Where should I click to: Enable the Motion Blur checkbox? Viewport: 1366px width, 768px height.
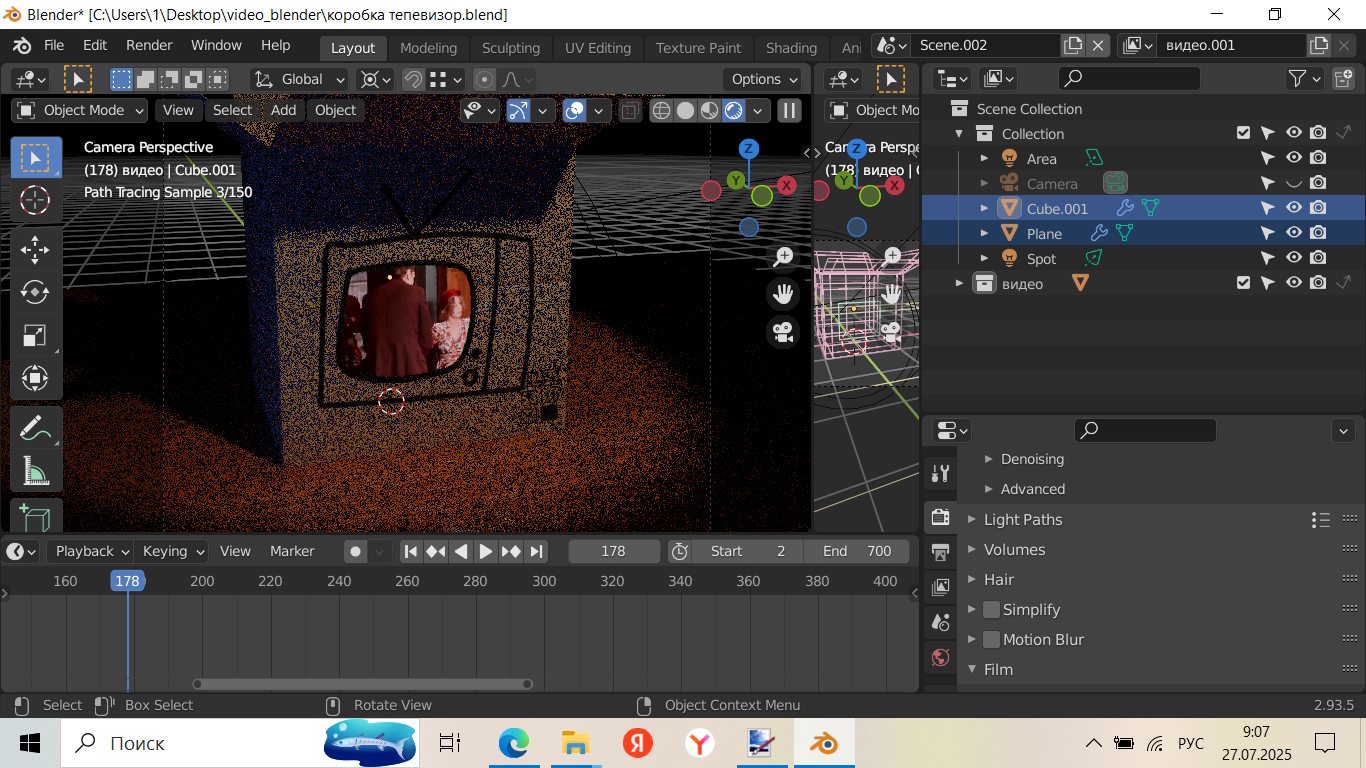pyautogui.click(x=991, y=640)
